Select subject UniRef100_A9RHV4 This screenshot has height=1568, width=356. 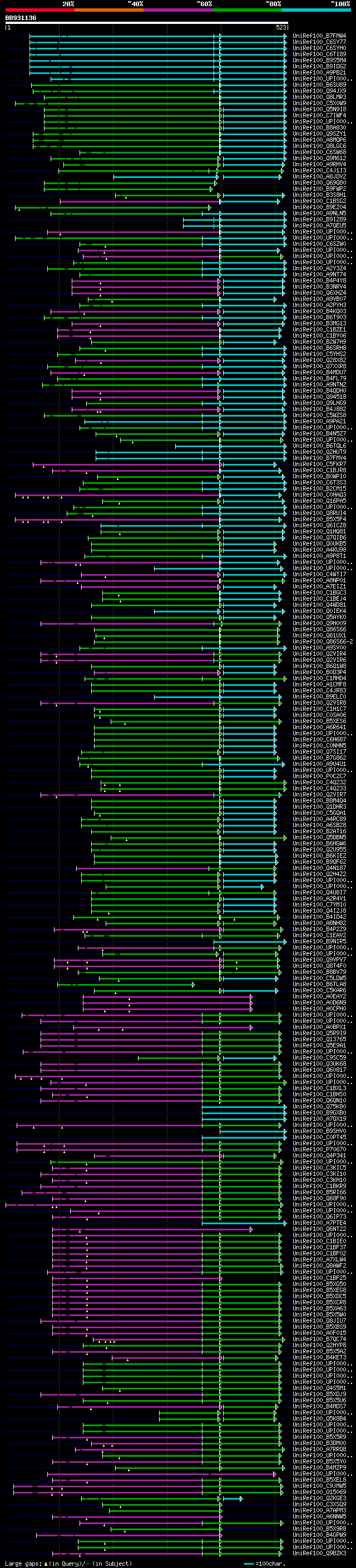319,164
